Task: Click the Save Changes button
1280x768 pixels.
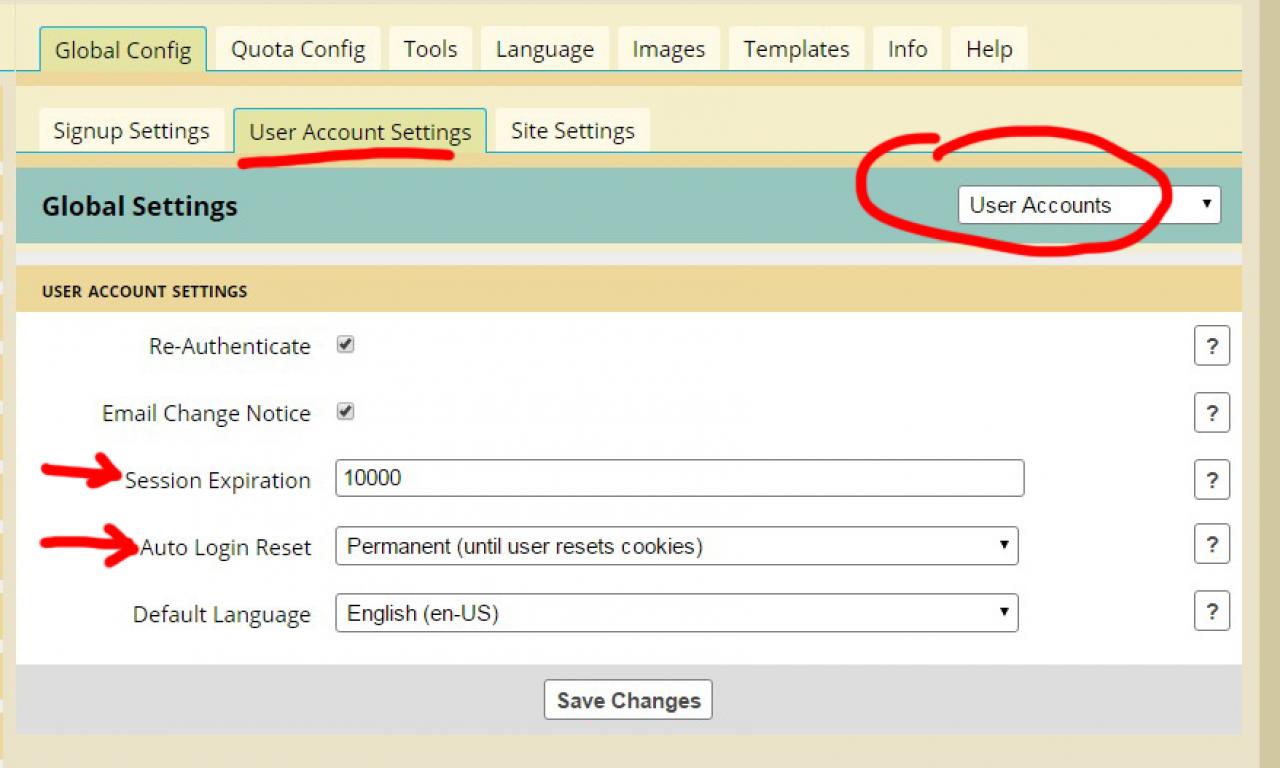Action: [628, 700]
